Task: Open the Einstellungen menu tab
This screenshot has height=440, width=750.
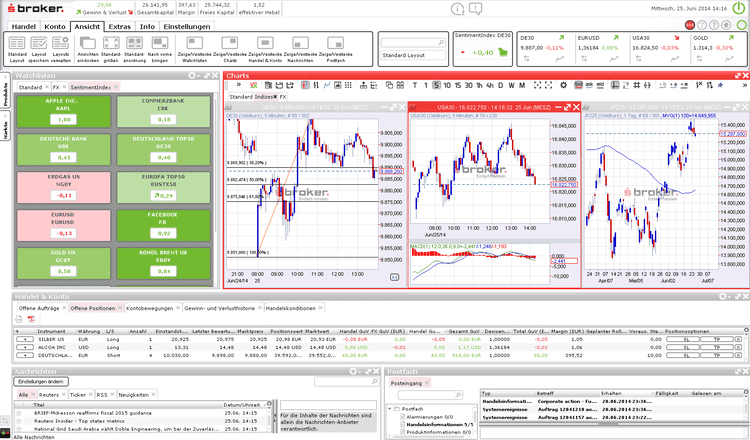Action: coord(187,27)
